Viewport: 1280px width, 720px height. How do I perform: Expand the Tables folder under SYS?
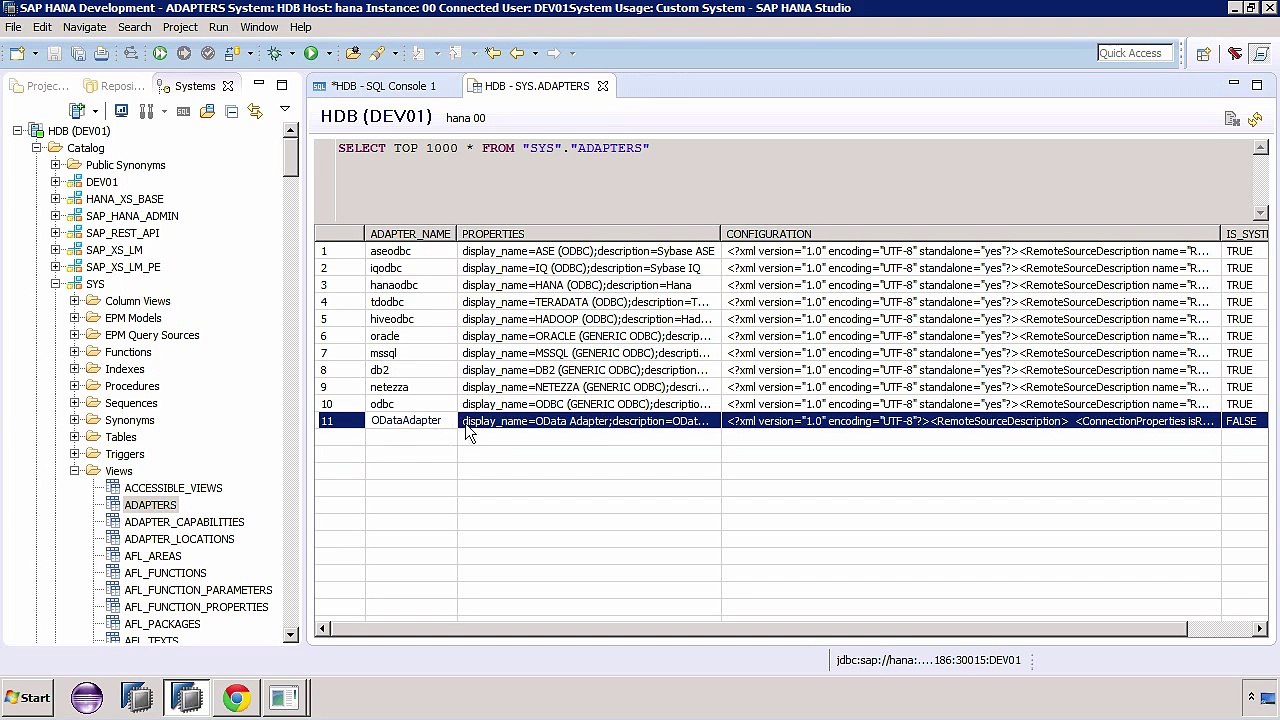75,437
